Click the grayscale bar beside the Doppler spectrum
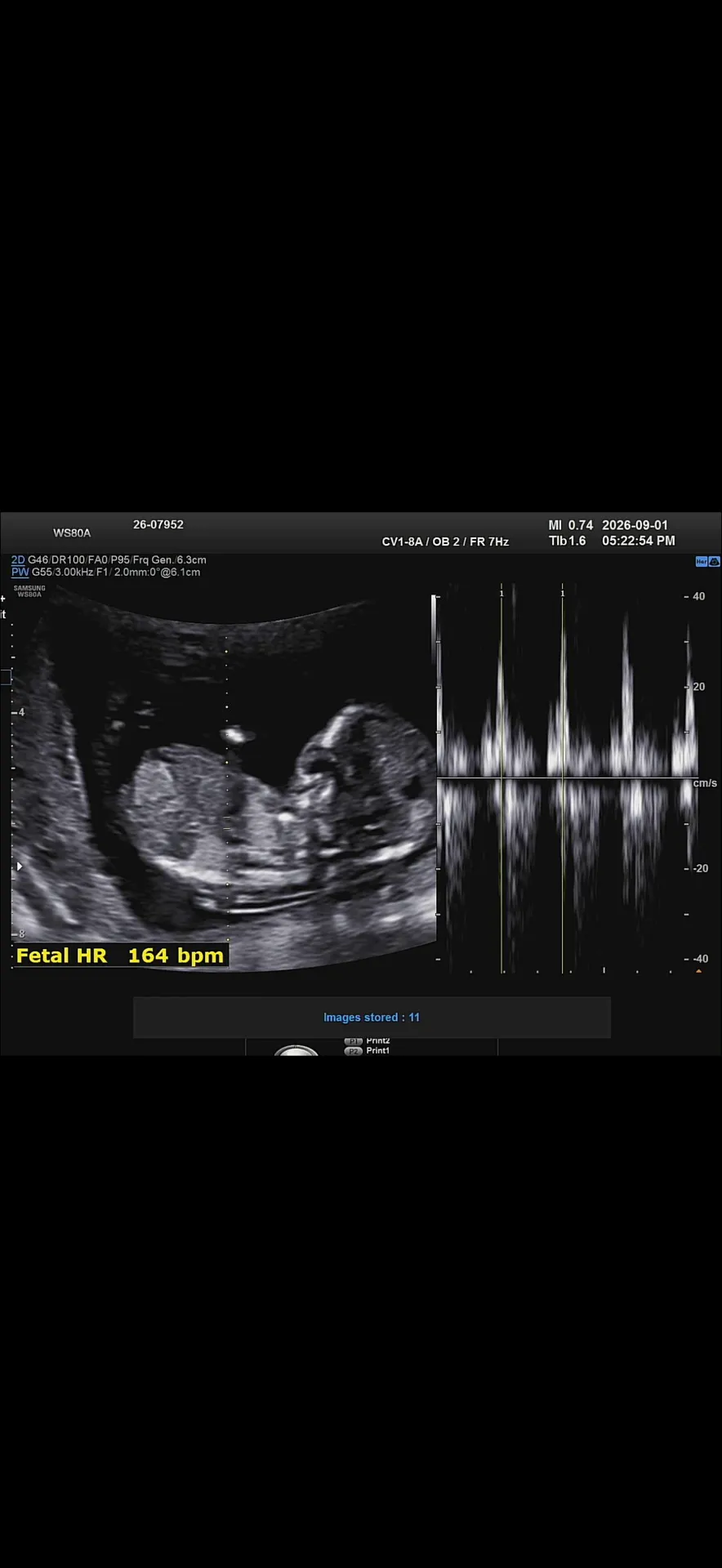Image resolution: width=722 pixels, height=1568 pixels. coord(434,629)
